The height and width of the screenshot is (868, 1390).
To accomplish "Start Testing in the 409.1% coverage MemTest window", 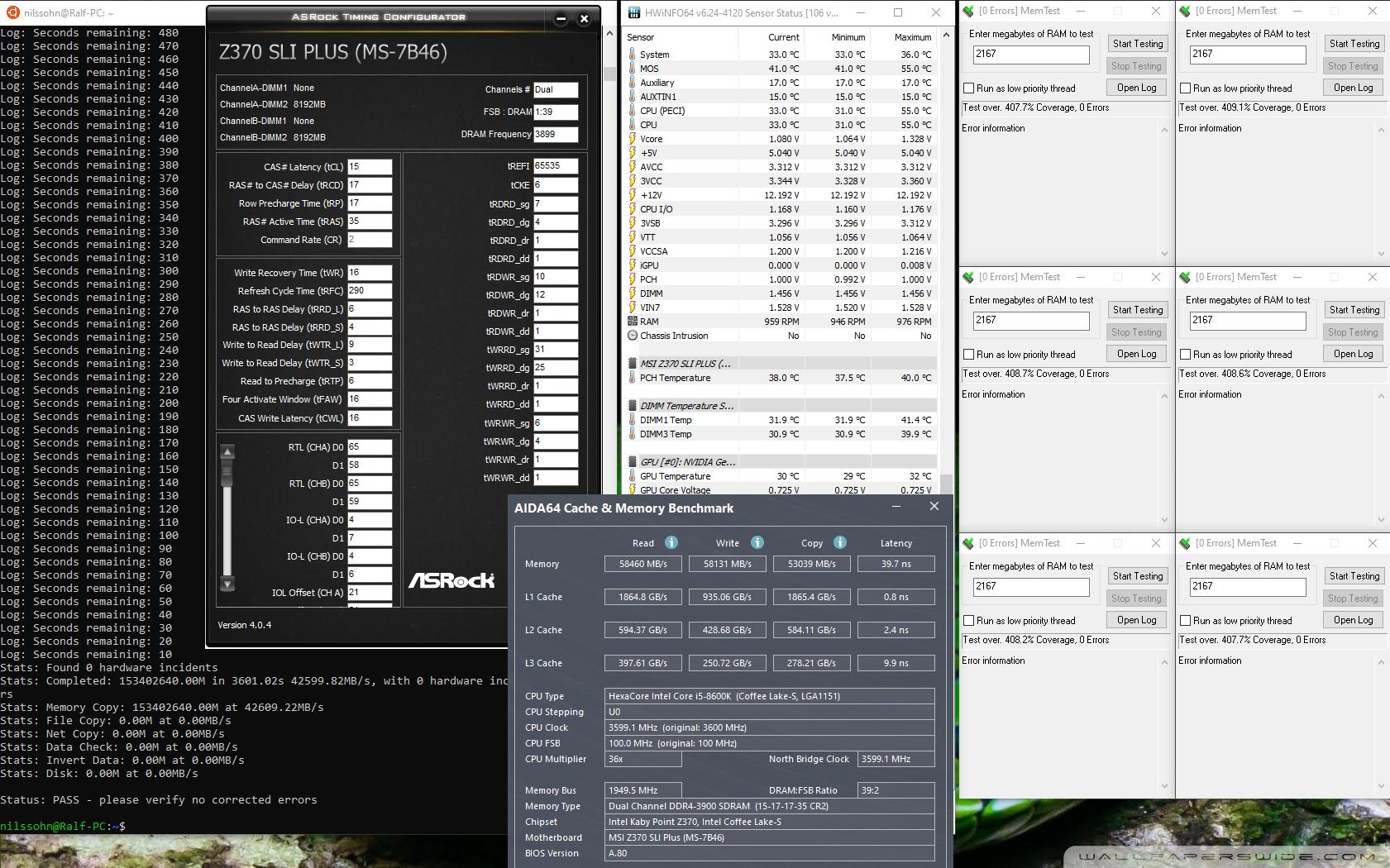I will tap(1354, 44).
